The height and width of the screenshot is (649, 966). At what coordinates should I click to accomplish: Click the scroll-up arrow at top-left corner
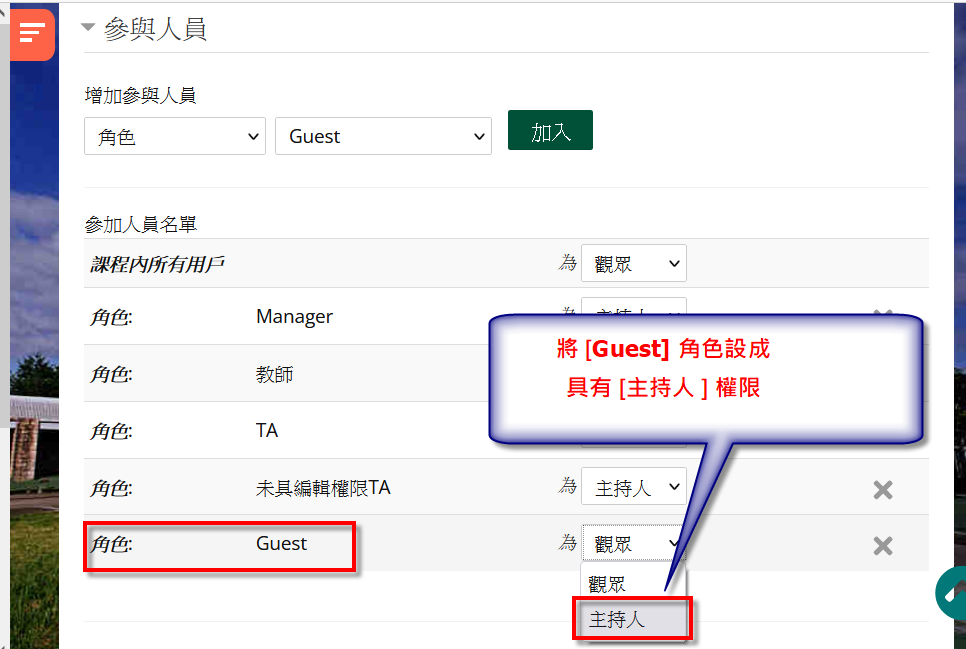tap(4, 10)
